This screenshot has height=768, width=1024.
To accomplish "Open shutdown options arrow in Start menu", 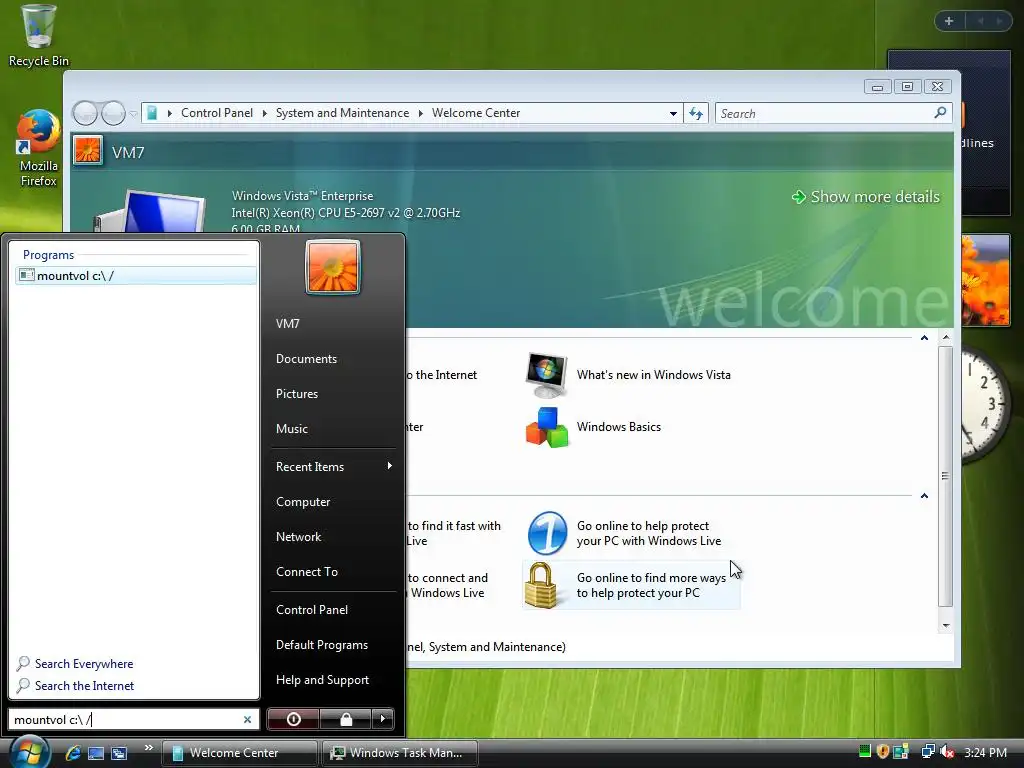I will point(383,719).
